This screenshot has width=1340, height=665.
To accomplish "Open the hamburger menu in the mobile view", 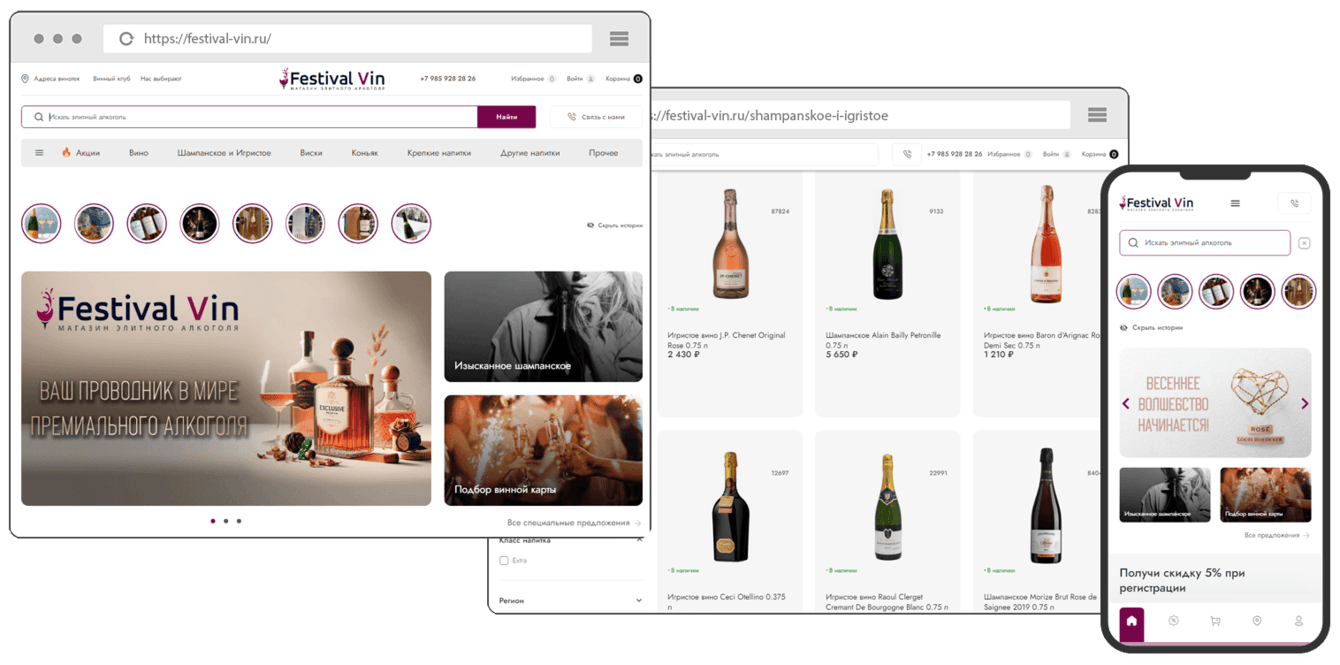I will 1235,203.
